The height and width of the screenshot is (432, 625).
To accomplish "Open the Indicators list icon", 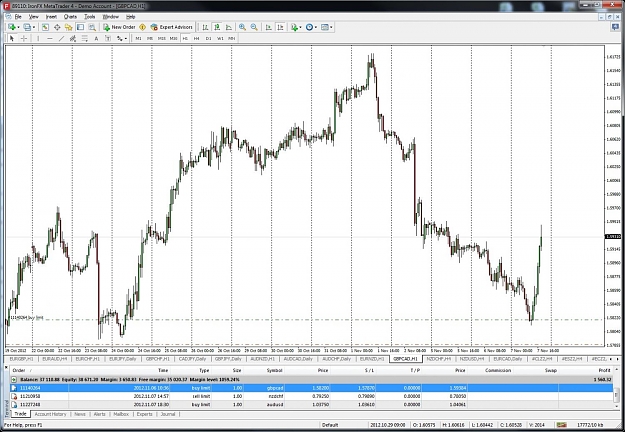I will point(294,27).
